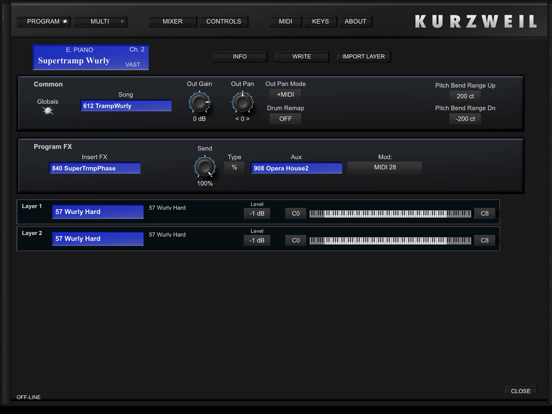Click Layer 1 Level -1 dB field

click(257, 213)
